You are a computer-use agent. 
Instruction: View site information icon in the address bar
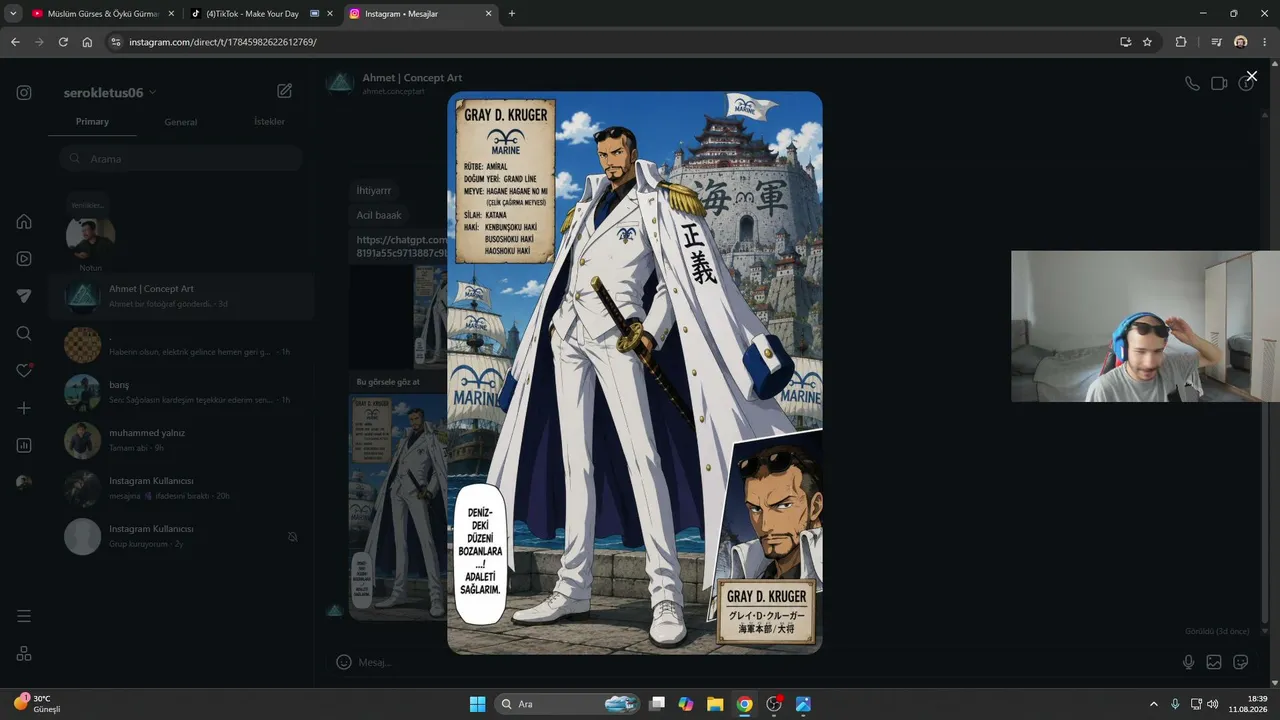116,42
